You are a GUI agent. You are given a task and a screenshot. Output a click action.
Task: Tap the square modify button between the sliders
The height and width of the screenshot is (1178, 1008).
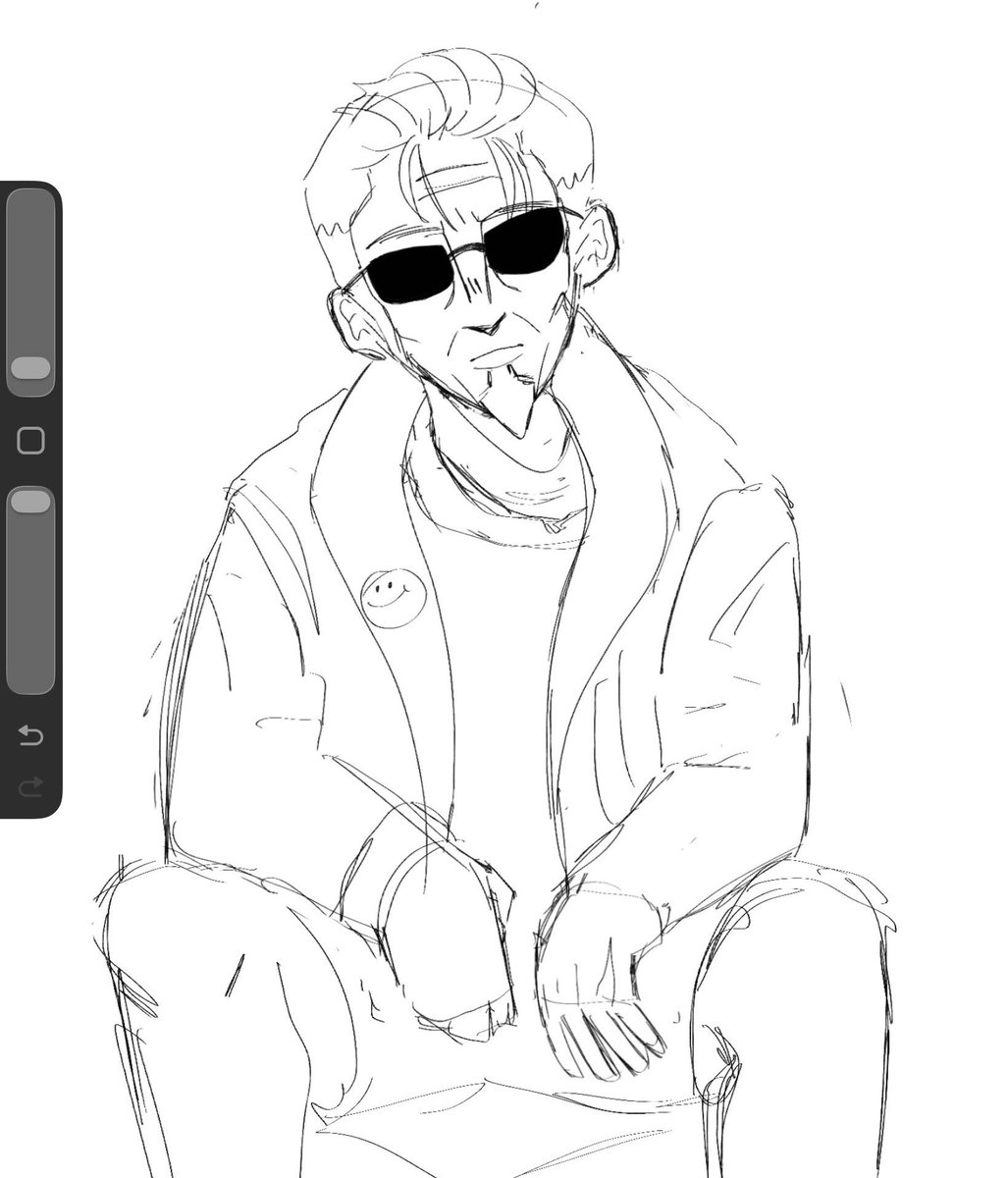(x=31, y=441)
